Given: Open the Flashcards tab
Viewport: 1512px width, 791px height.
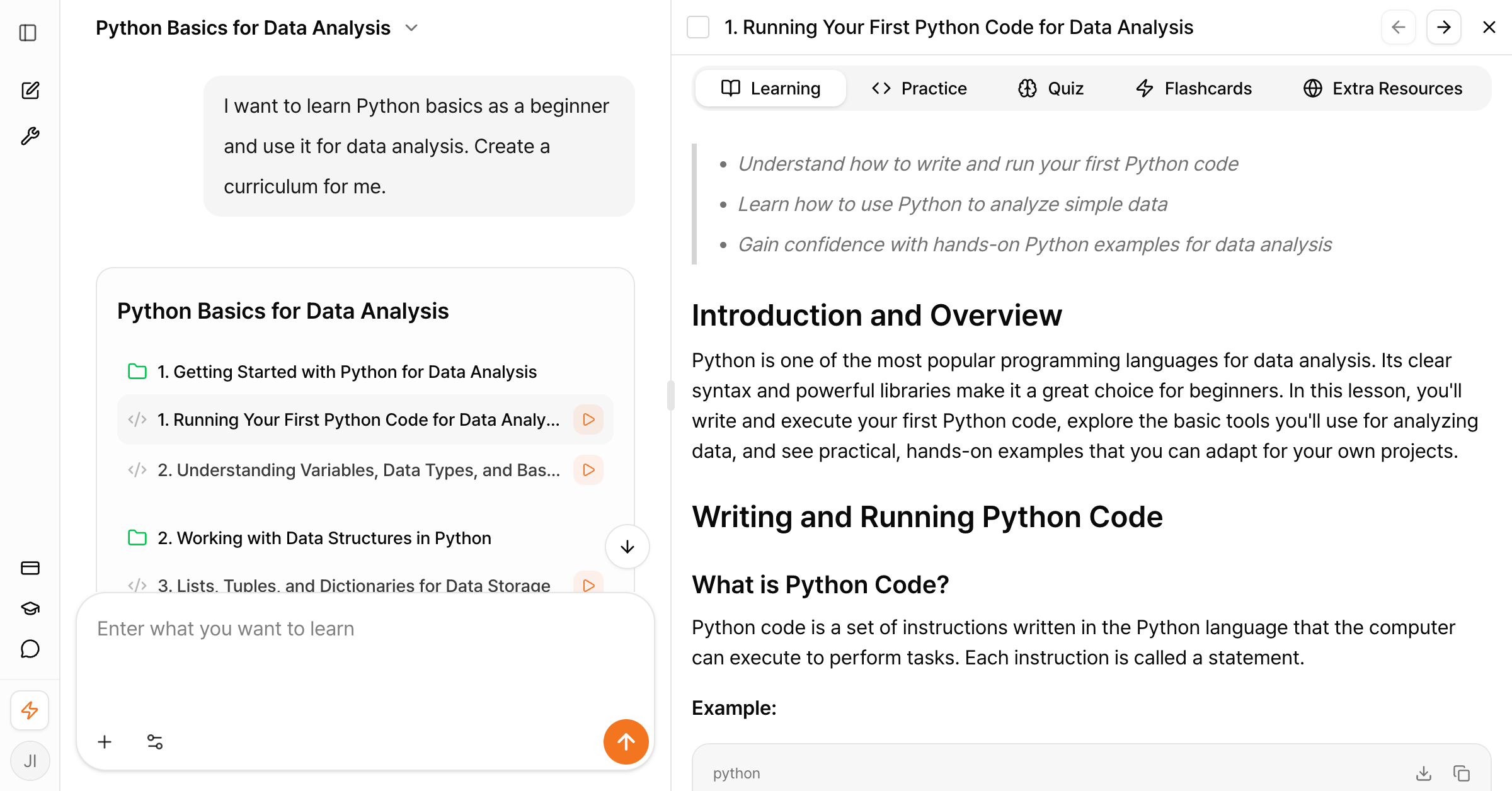Looking at the screenshot, I should [1194, 88].
